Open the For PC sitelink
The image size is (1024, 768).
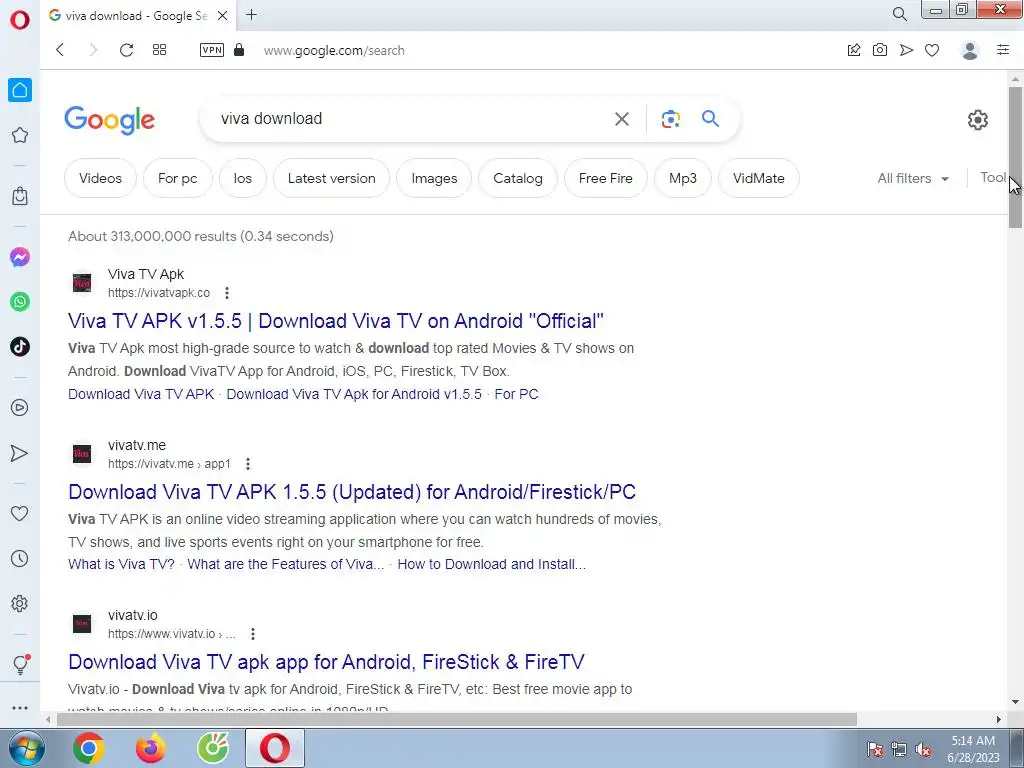pos(517,394)
